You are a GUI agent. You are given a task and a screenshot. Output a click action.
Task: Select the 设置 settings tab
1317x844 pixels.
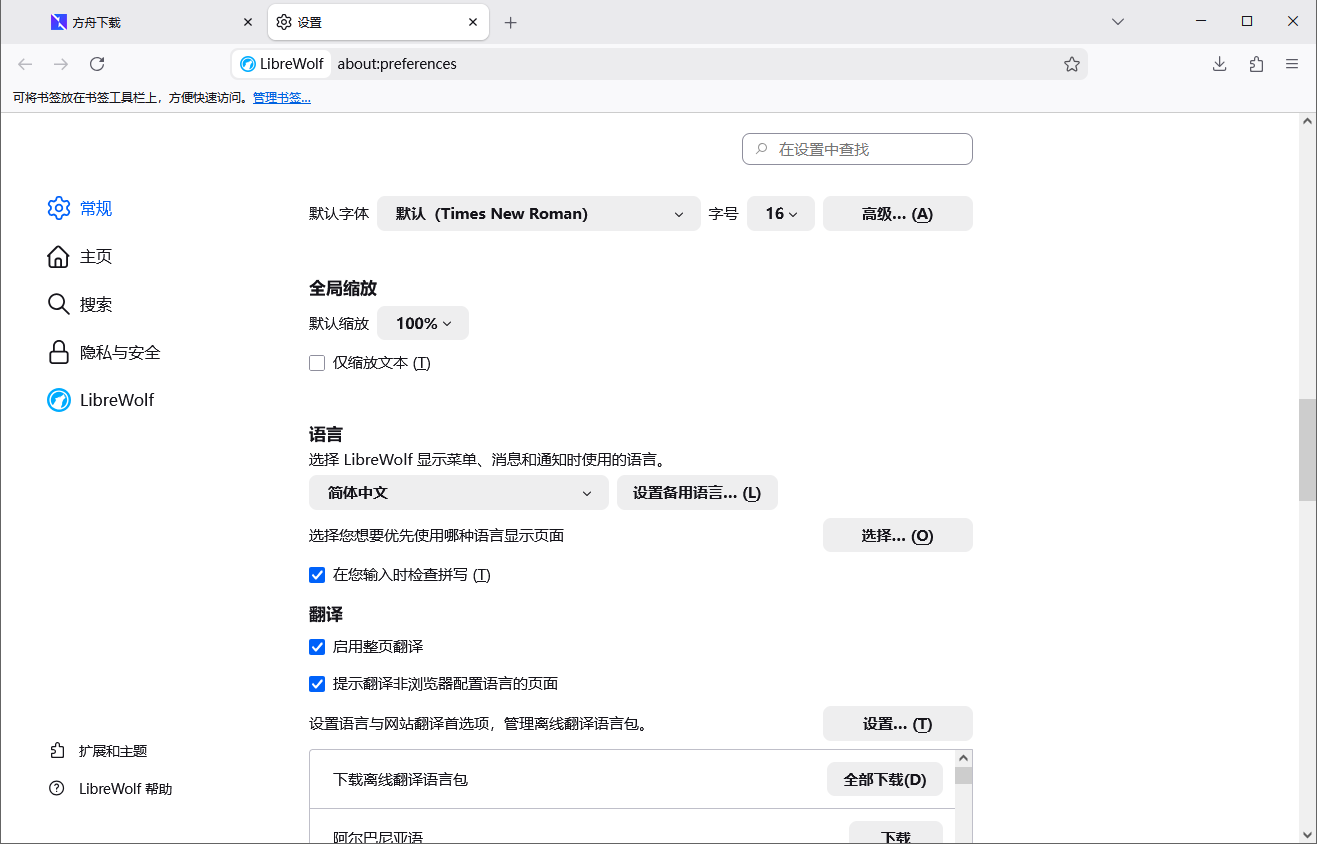coord(370,21)
